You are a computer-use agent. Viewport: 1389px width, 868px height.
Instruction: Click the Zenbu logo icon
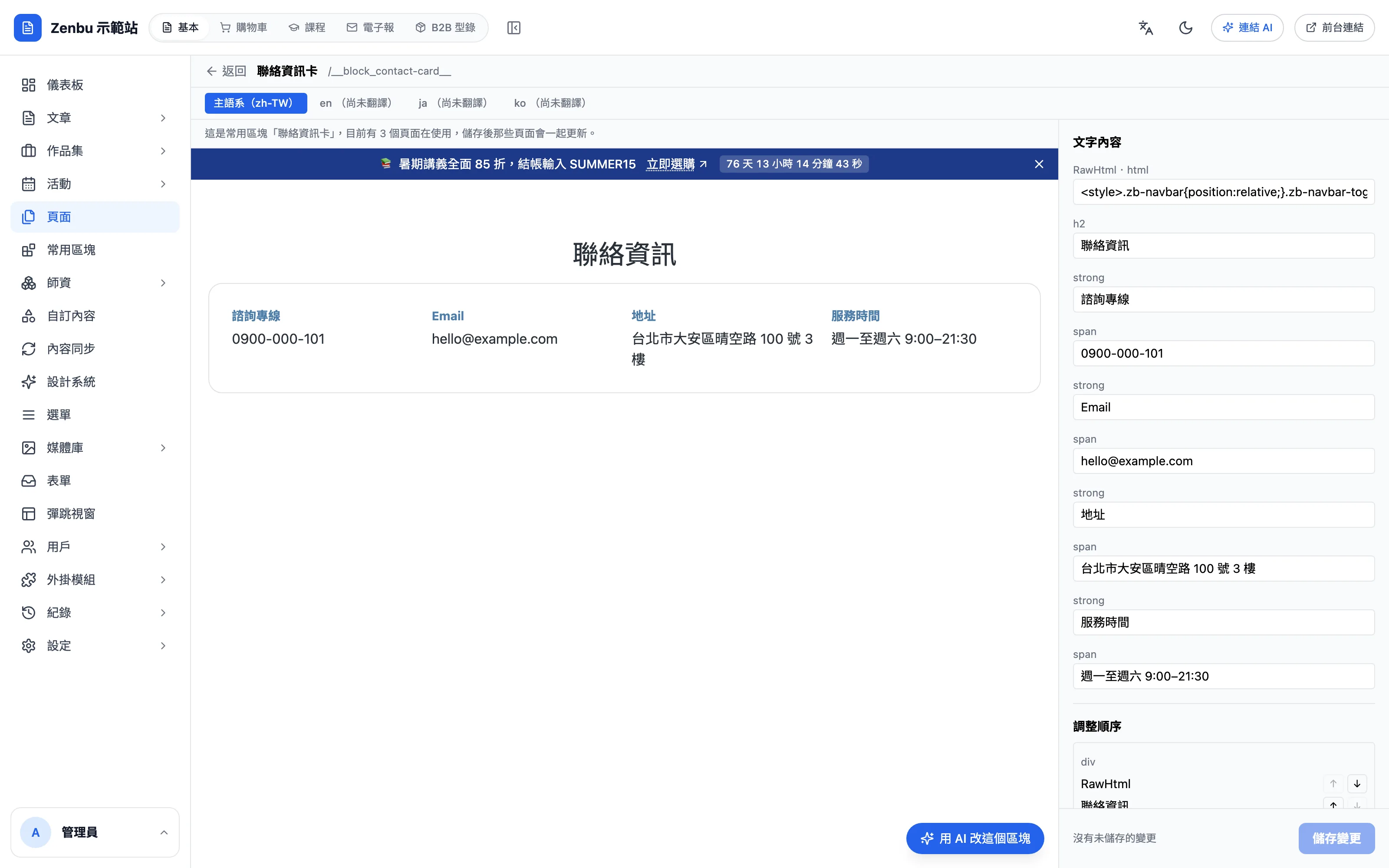[27, 27]
